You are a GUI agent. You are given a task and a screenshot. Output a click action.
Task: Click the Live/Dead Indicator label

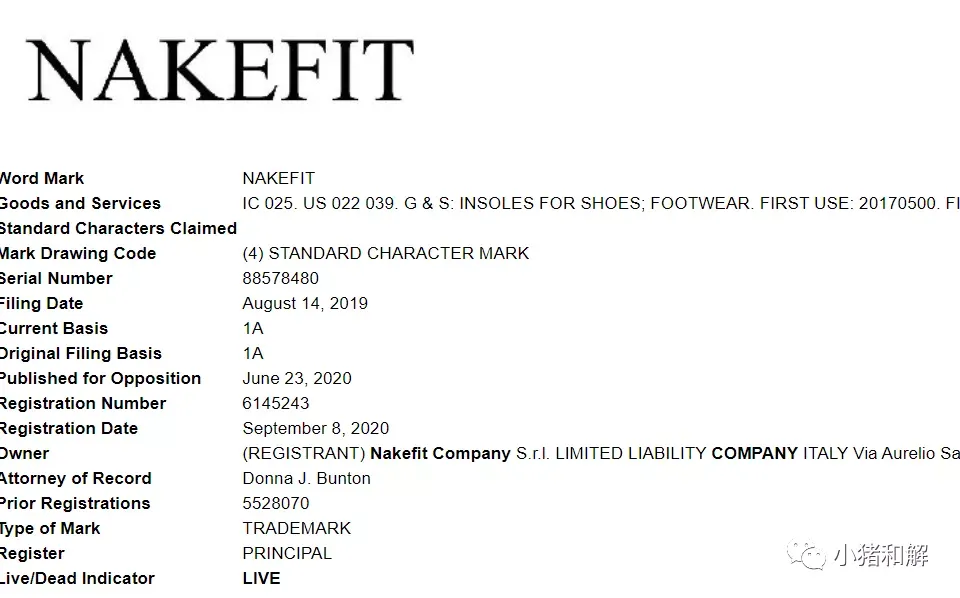pyautogui.click(x=77, y=578)
